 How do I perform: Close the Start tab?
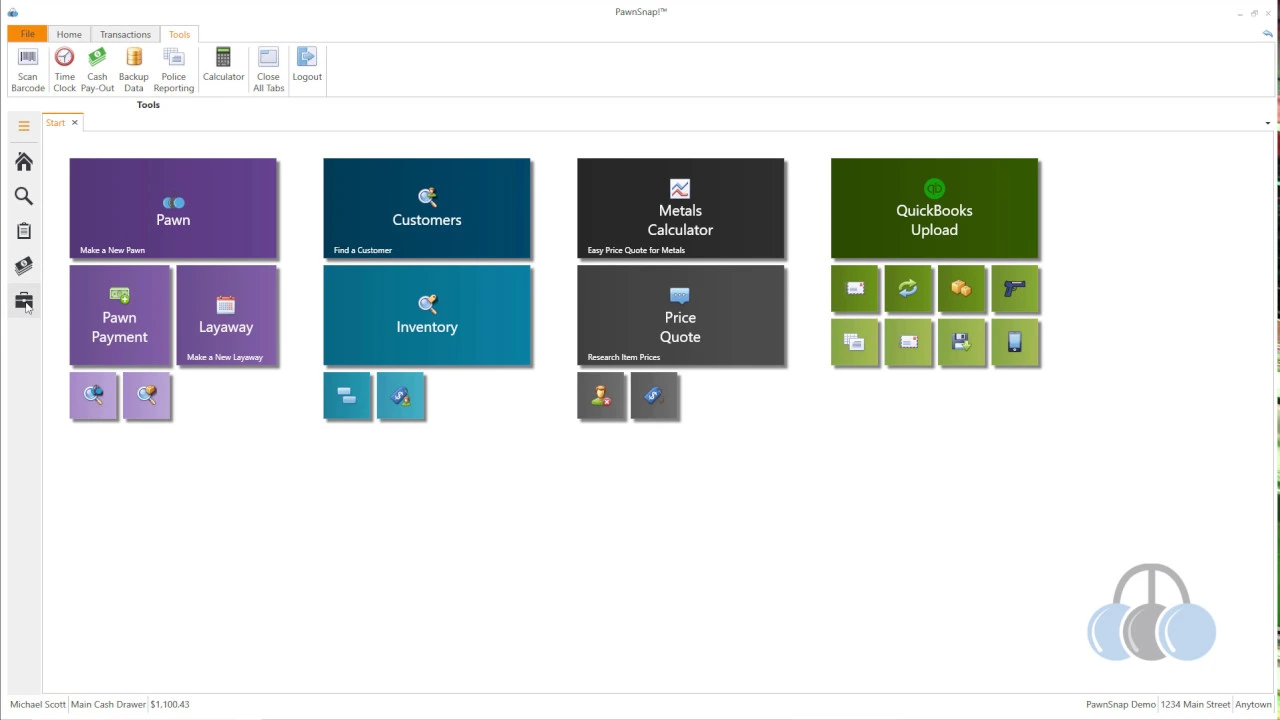(x=74, y=123)
